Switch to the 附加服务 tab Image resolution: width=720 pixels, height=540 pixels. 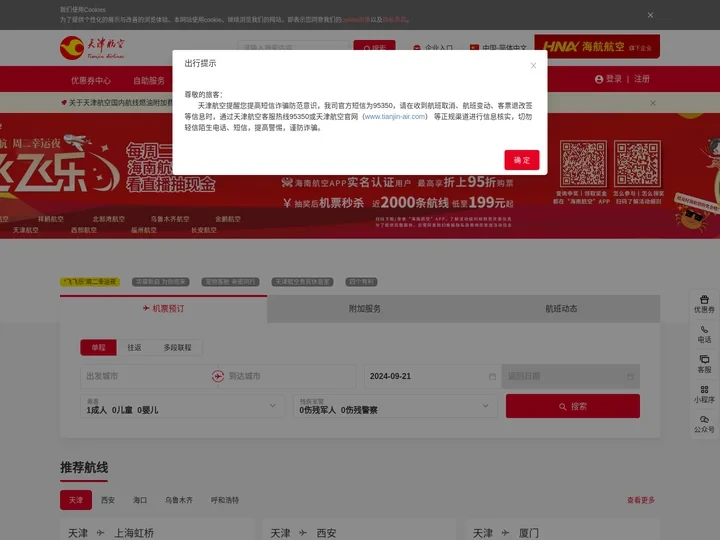(x=365, y=309)
